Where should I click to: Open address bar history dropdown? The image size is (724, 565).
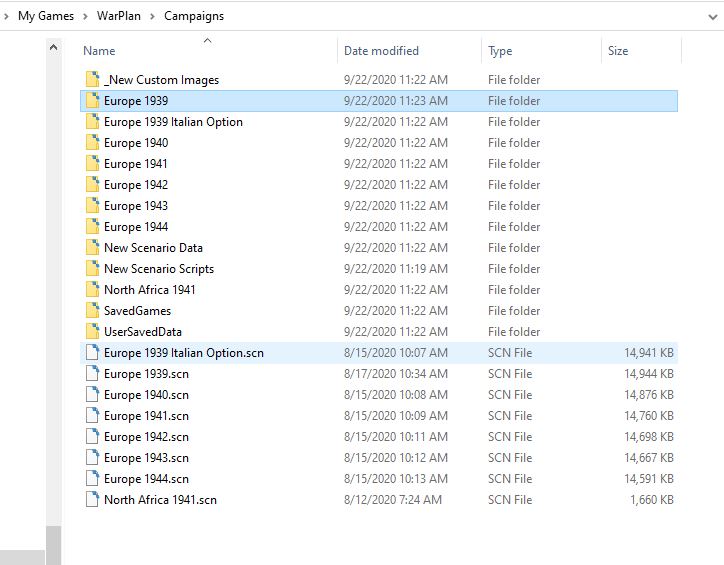(712, 17)
